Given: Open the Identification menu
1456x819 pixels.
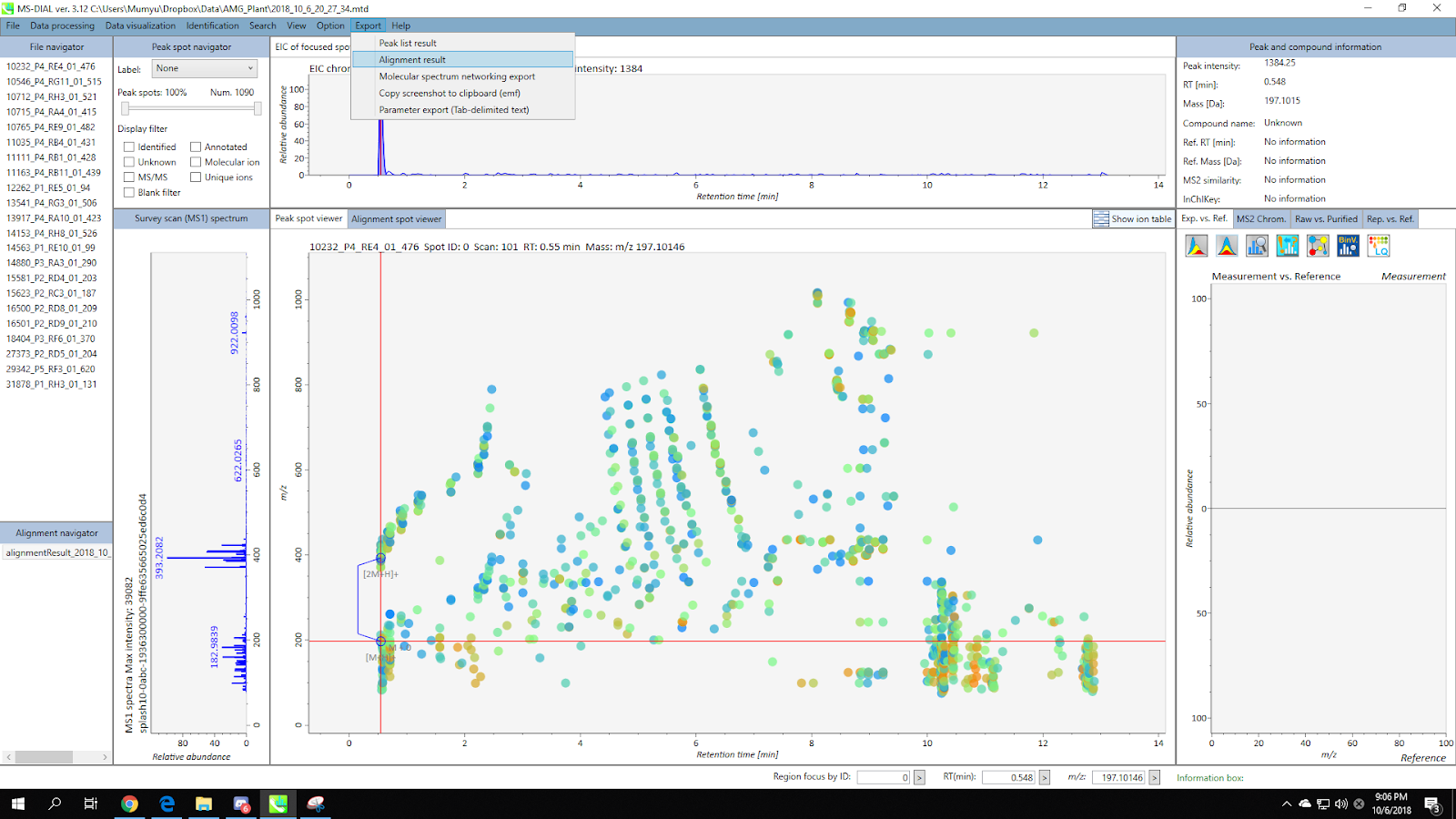Looking at the screenshot, I should click(213, 25).
